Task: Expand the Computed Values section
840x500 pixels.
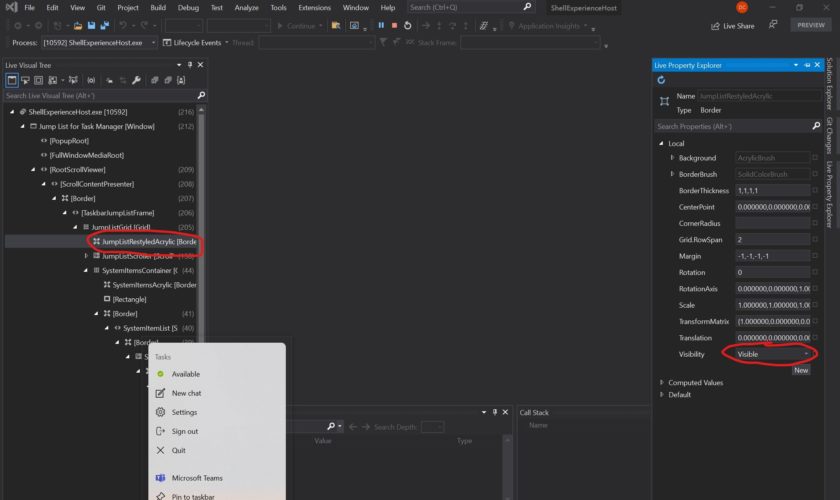Action: pyautogui.click(x=662, y=382)
